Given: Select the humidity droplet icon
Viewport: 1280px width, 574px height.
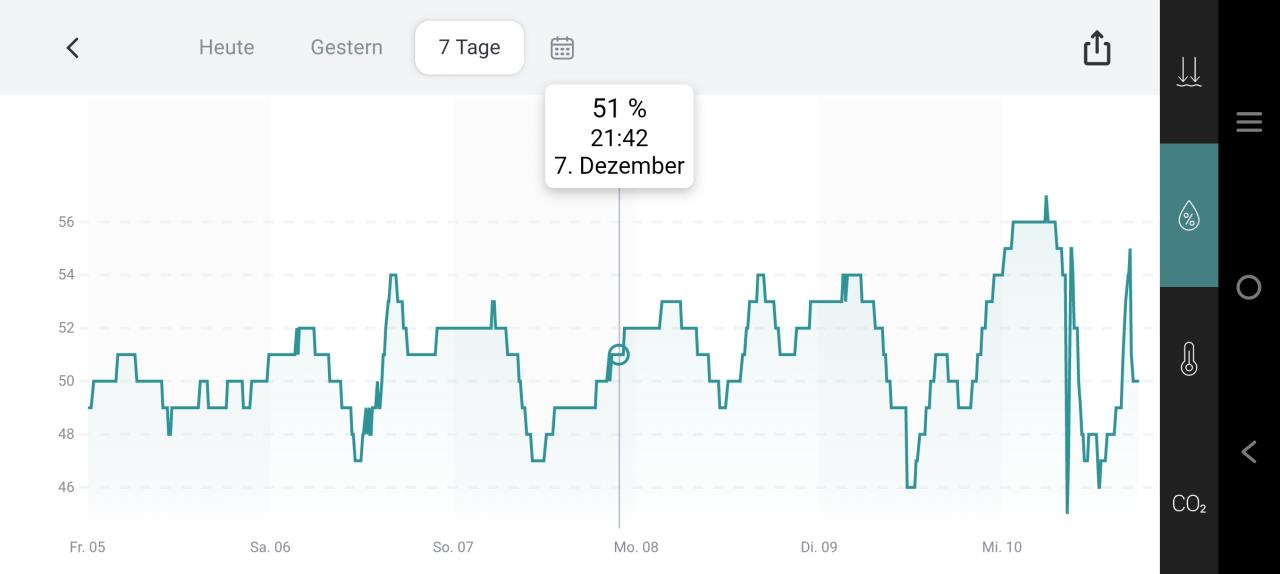Looking at the screenshot, I should pyautogui.click(x=1188, y=215).
